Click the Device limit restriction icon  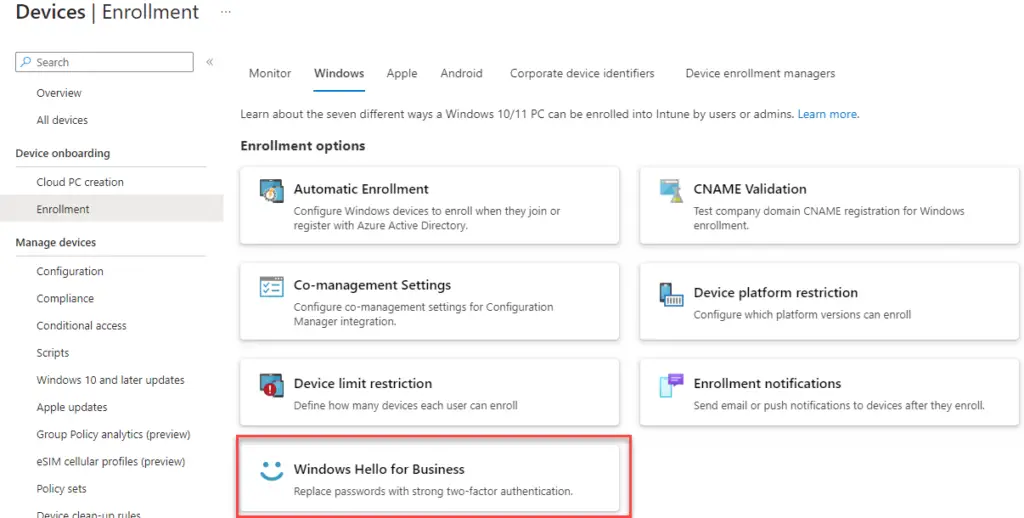point(271,384)
